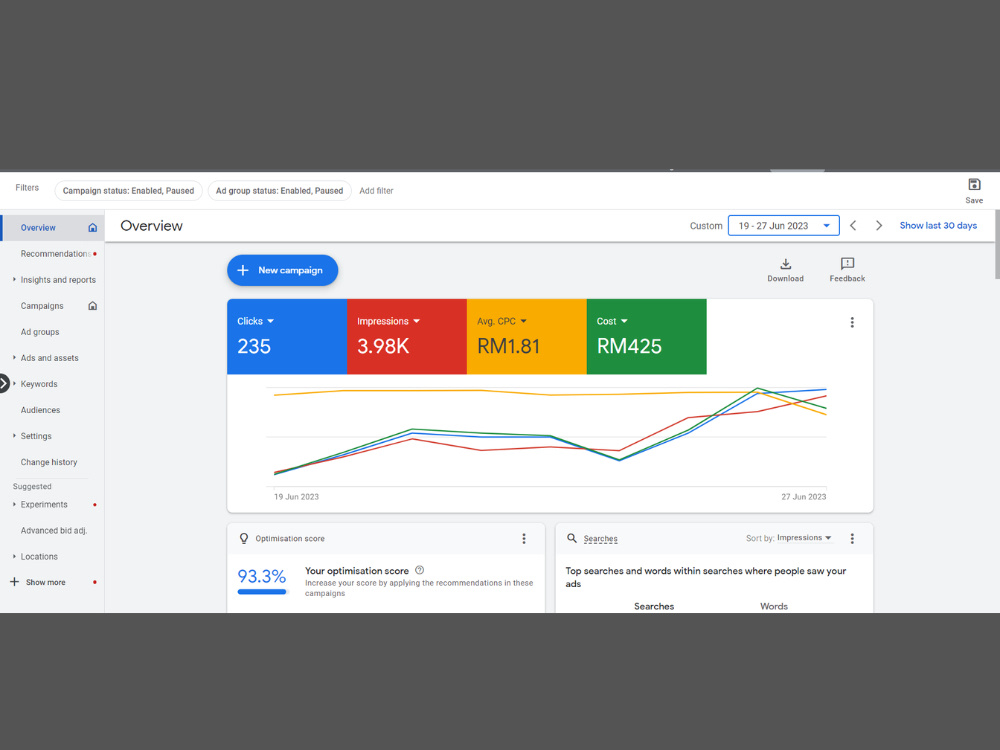Screen dimensions: 1000x750
Task: Open Optimisation score card three-dot menu
Action: pos(524,539)
